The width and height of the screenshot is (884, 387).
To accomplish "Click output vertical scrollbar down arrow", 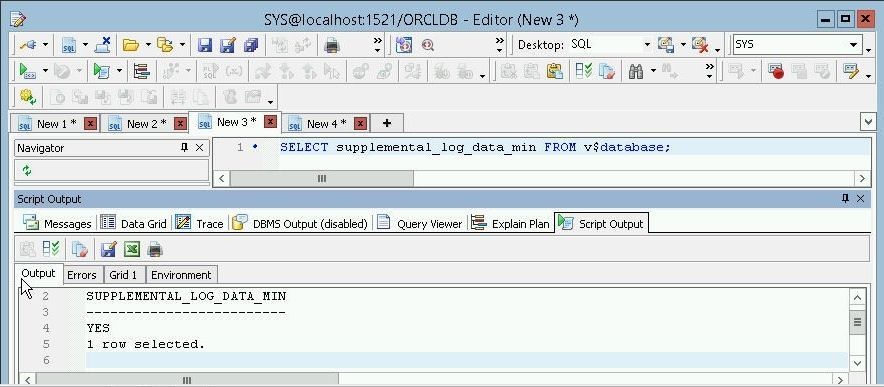I will coord(857,363).
